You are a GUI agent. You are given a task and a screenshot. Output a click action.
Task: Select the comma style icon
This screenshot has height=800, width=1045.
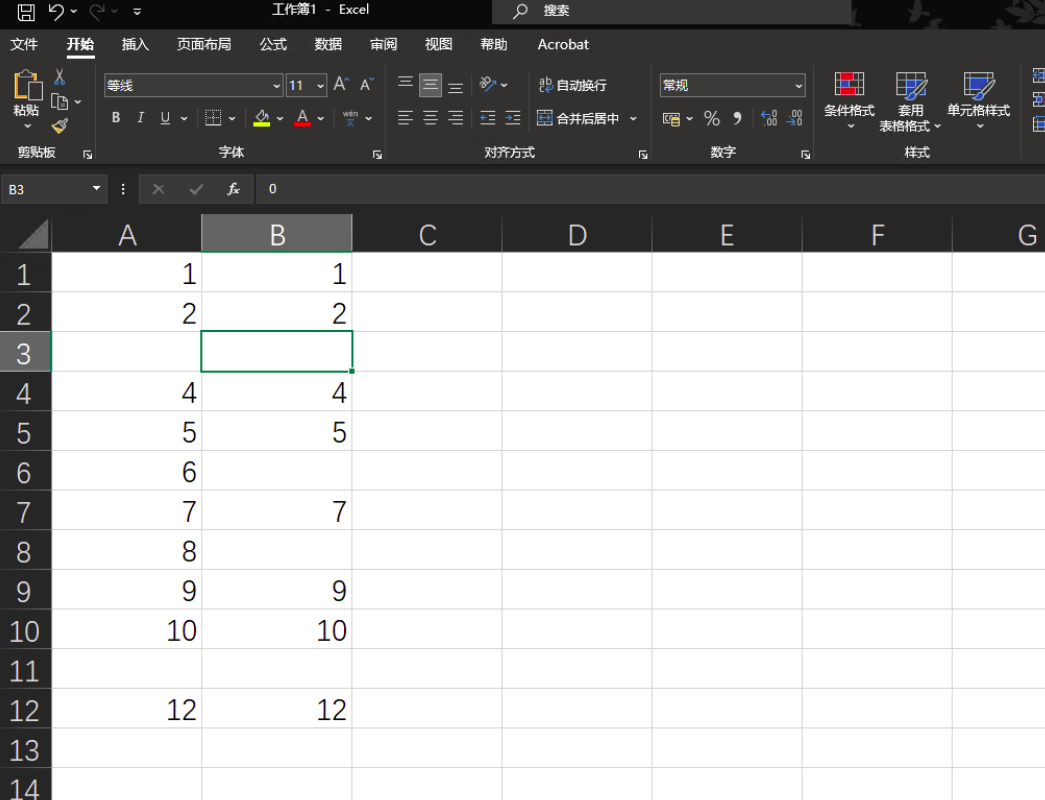point(737,118)
